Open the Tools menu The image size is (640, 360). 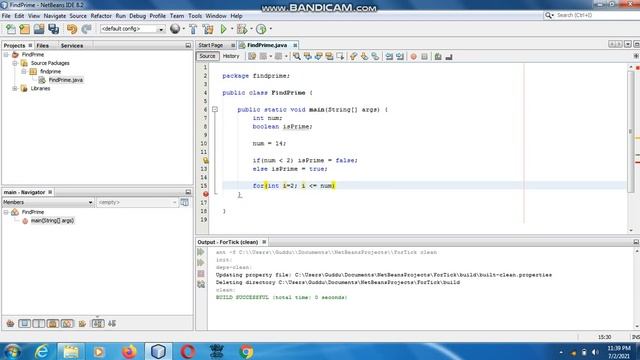pos(195,16)
